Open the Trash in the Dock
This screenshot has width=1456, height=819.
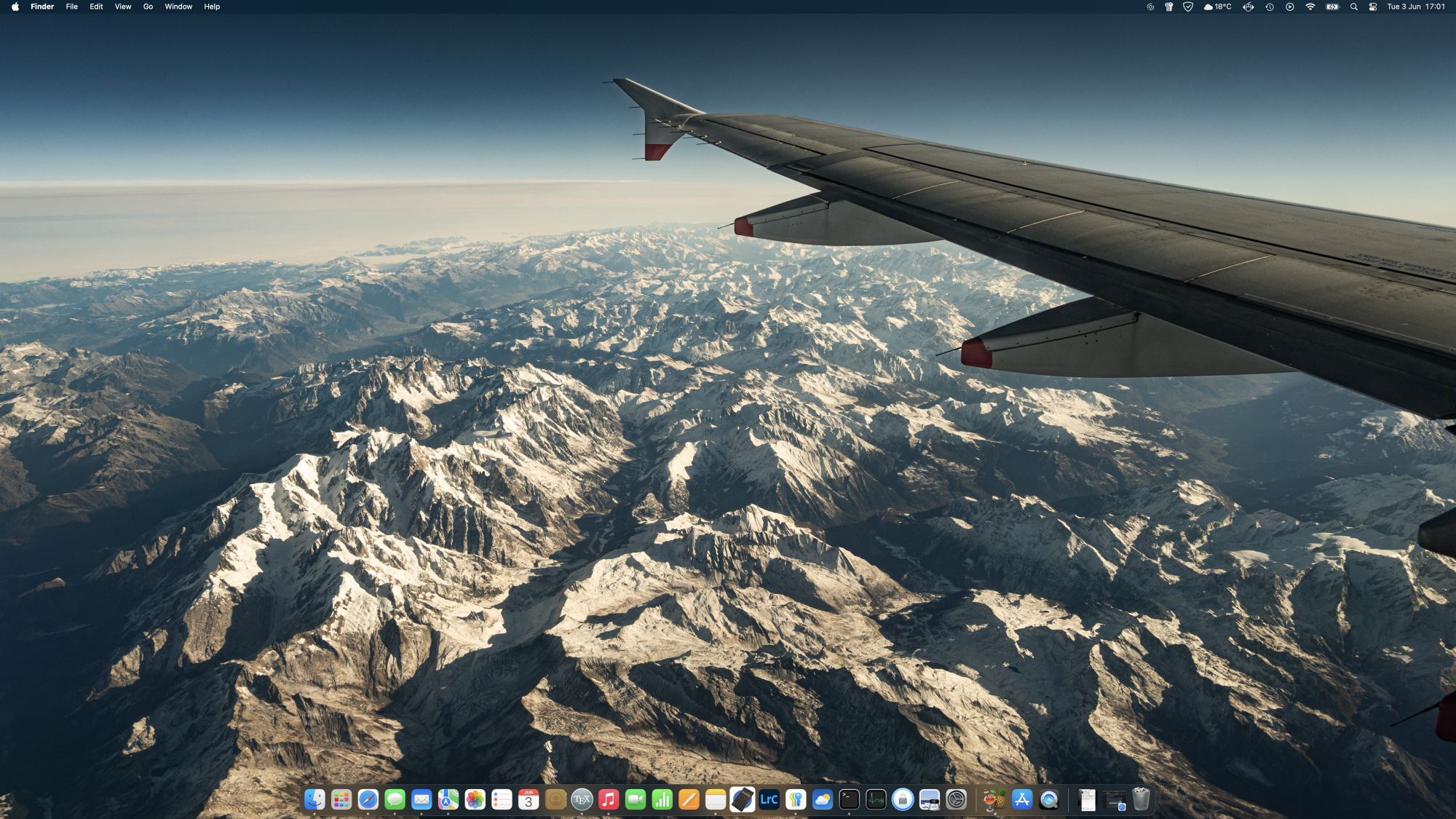1141,799
